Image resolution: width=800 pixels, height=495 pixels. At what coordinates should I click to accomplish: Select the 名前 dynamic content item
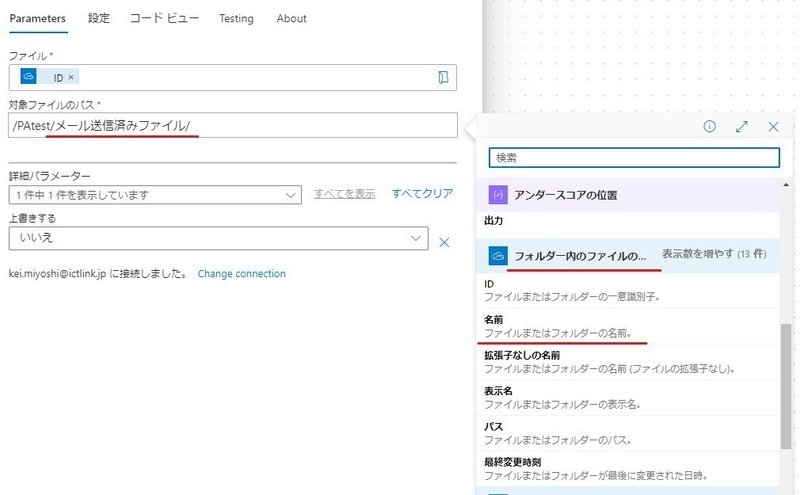tap(628, 326)
